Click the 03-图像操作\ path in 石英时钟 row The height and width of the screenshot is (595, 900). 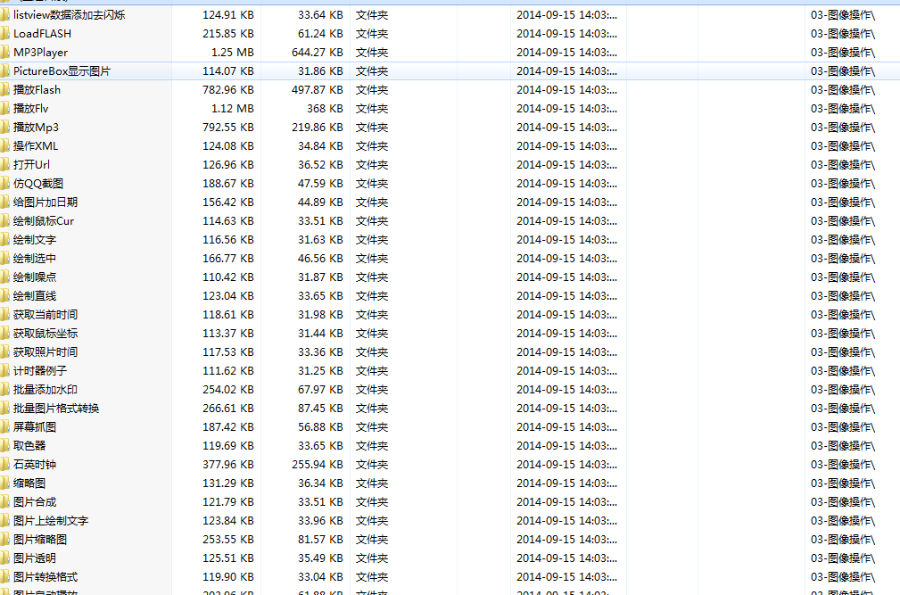coord(843,465)
